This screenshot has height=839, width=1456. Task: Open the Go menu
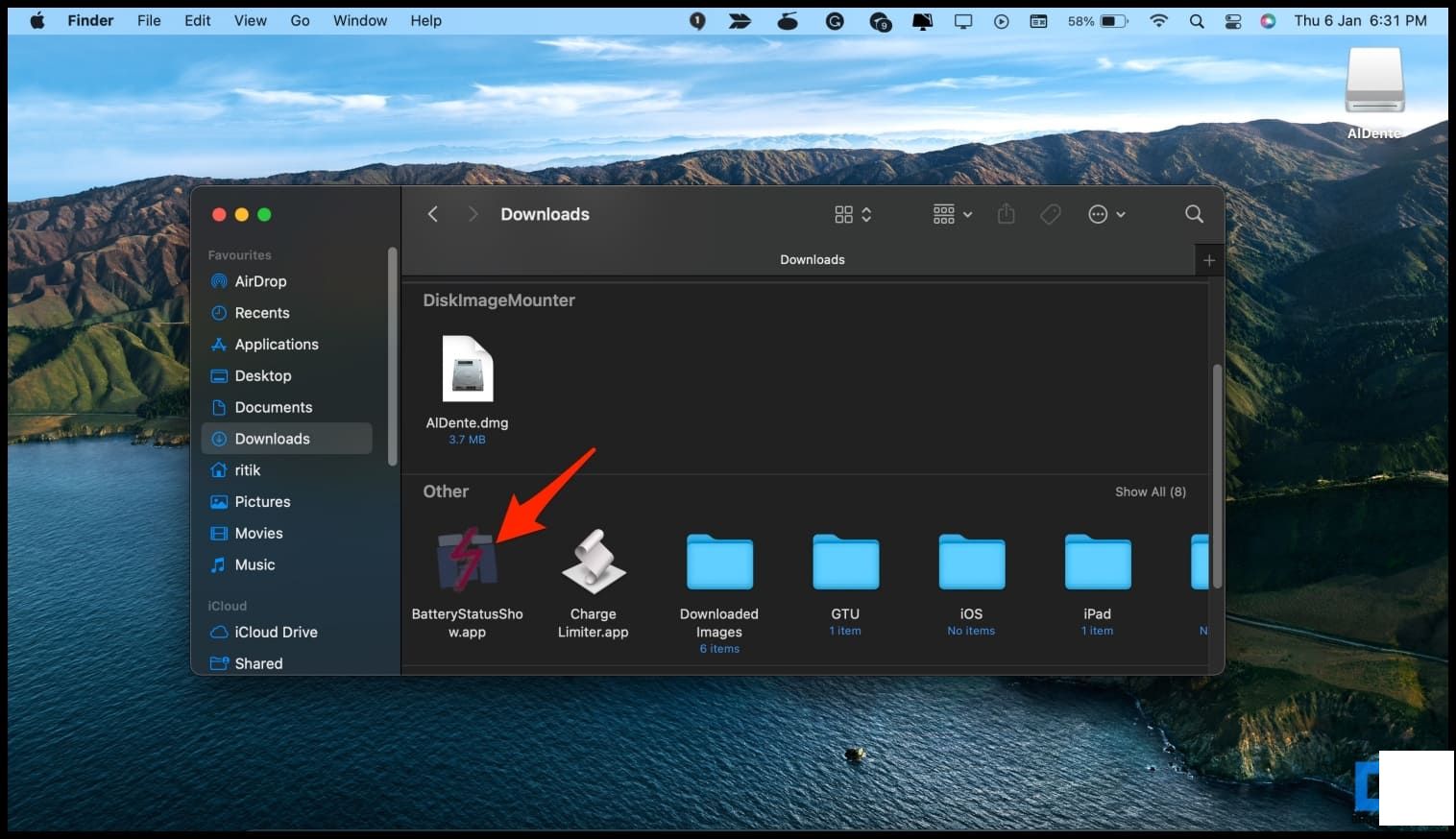point(301,20)
